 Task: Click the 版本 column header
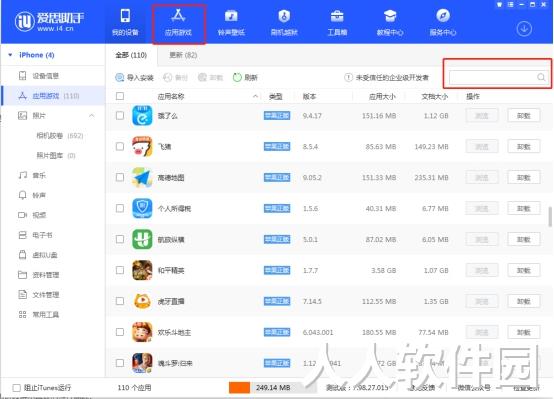click(309, 96)
